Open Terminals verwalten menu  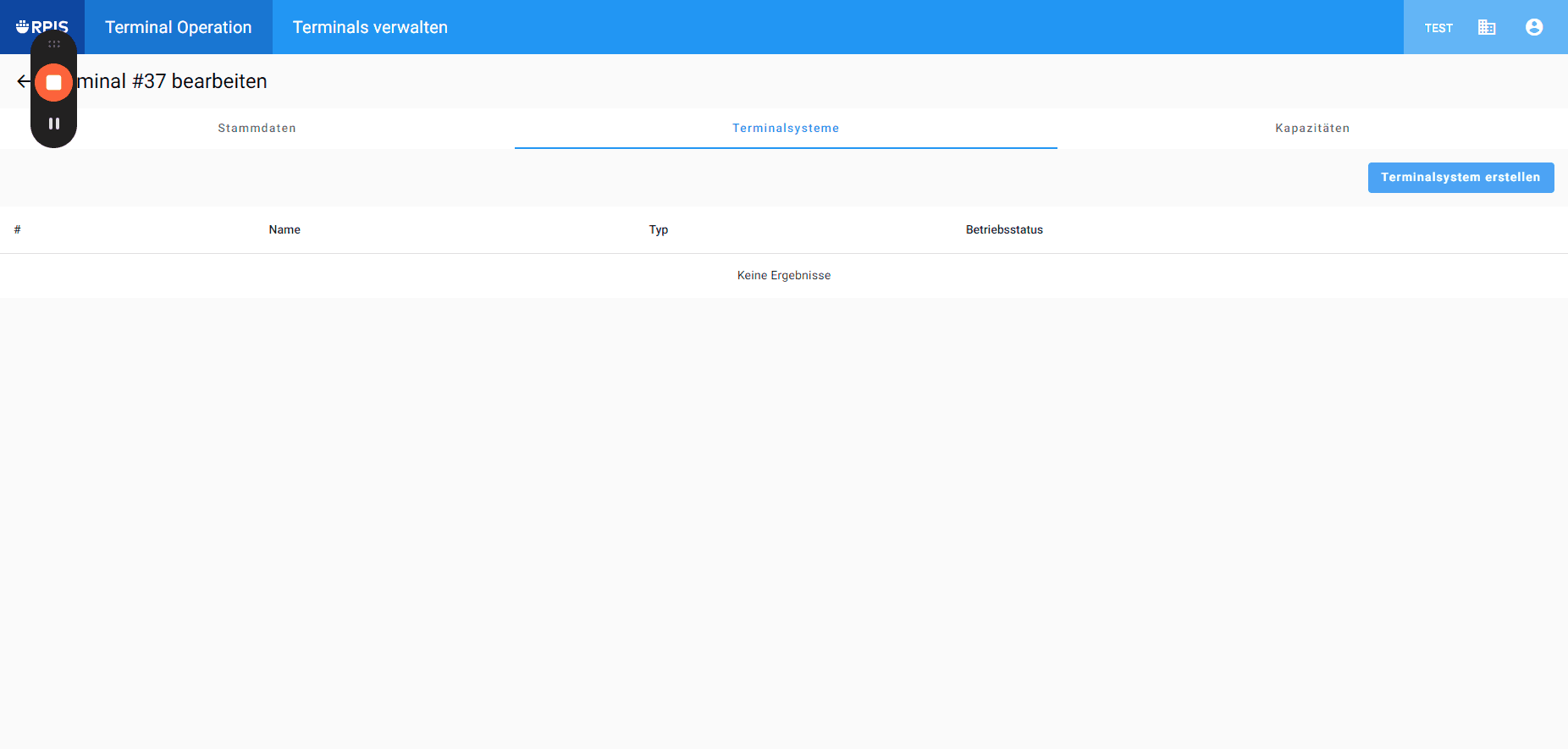click(370, 27)
